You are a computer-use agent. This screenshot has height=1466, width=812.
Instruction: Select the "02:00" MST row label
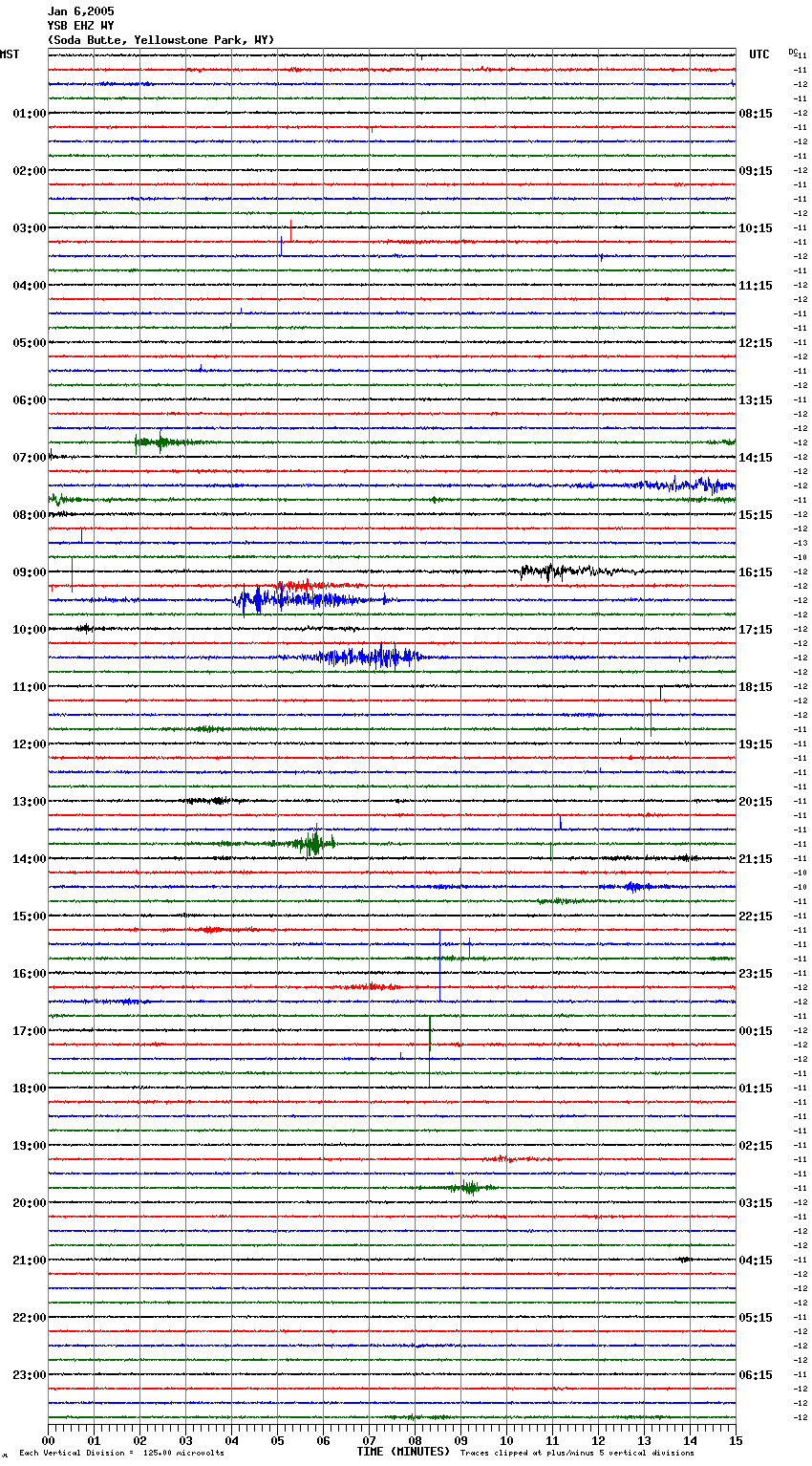tap(30, 171)
